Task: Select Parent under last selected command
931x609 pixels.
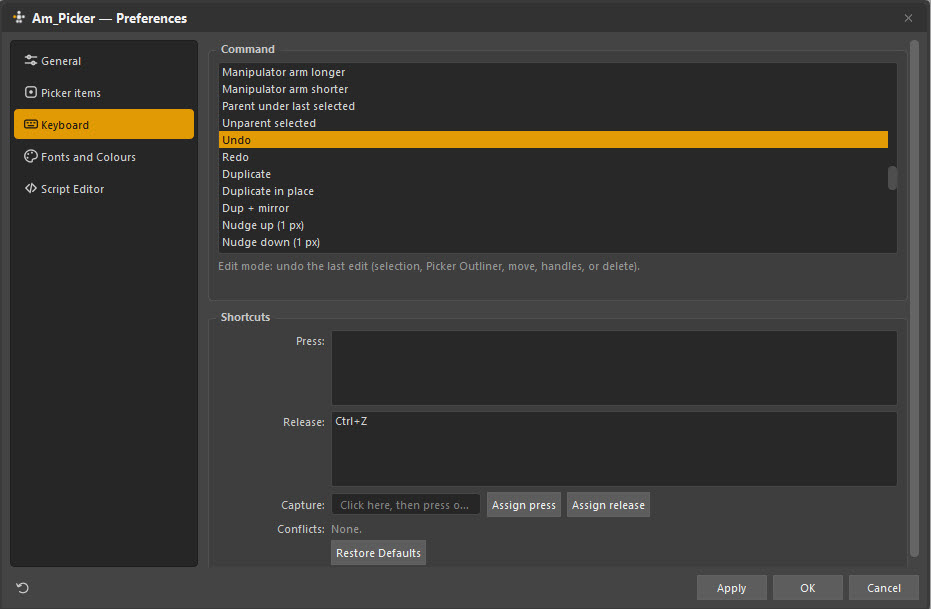Action: coord(553,106)
